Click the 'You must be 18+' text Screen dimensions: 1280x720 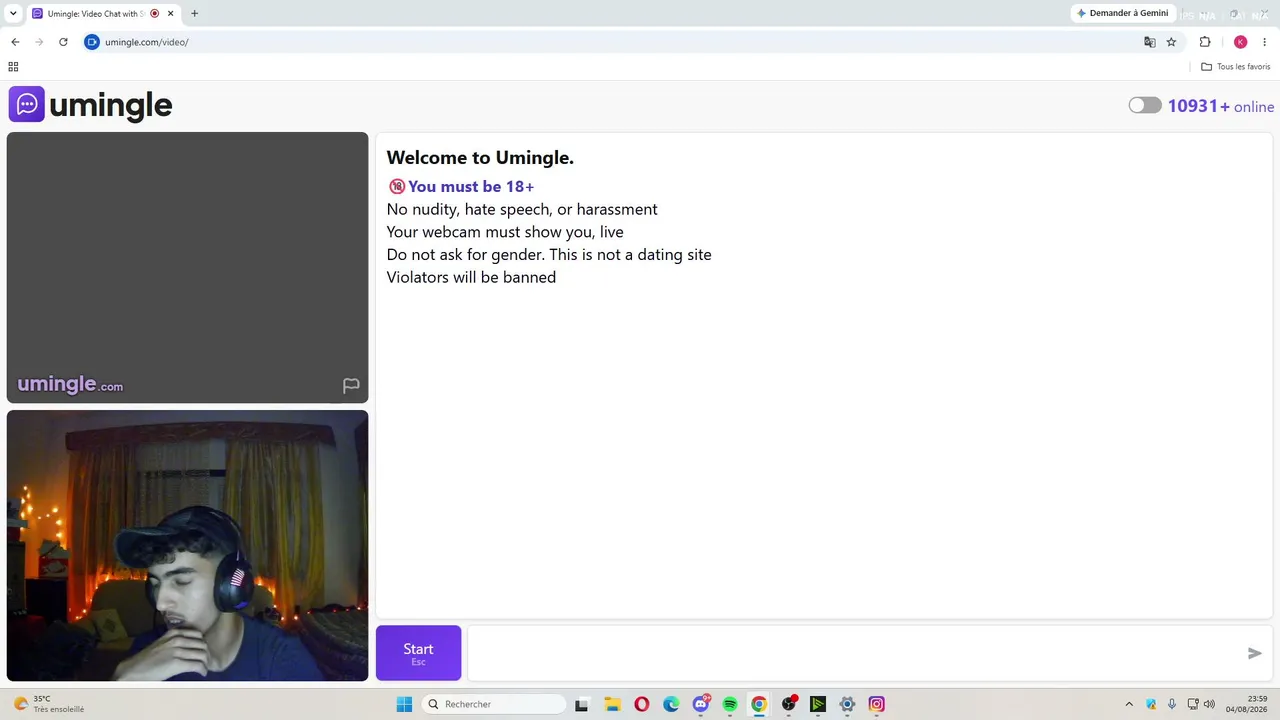point(471,187)
